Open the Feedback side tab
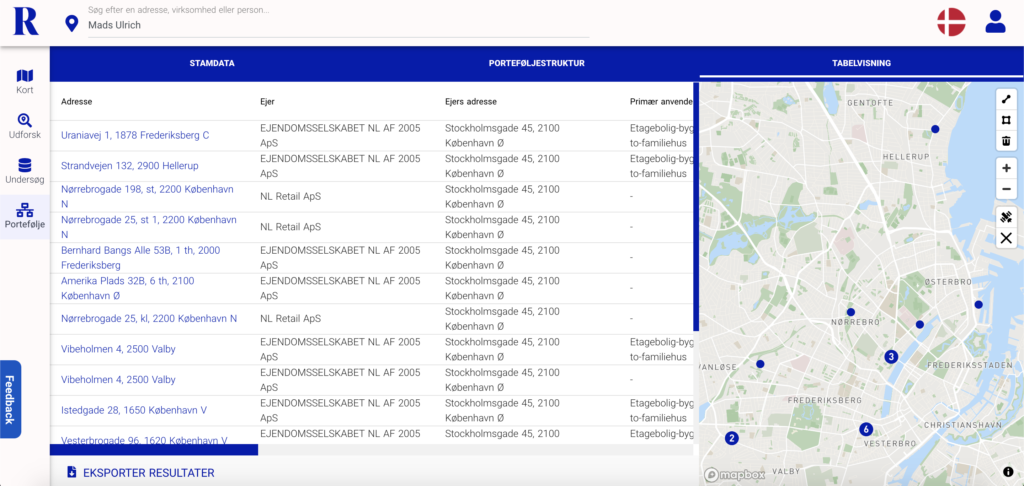 (x=9, y=399)
